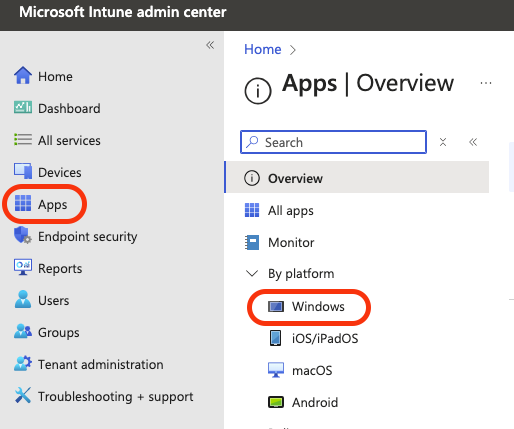Click the Endpoint security shield icon
514x429 pixels.
[23, 235]
